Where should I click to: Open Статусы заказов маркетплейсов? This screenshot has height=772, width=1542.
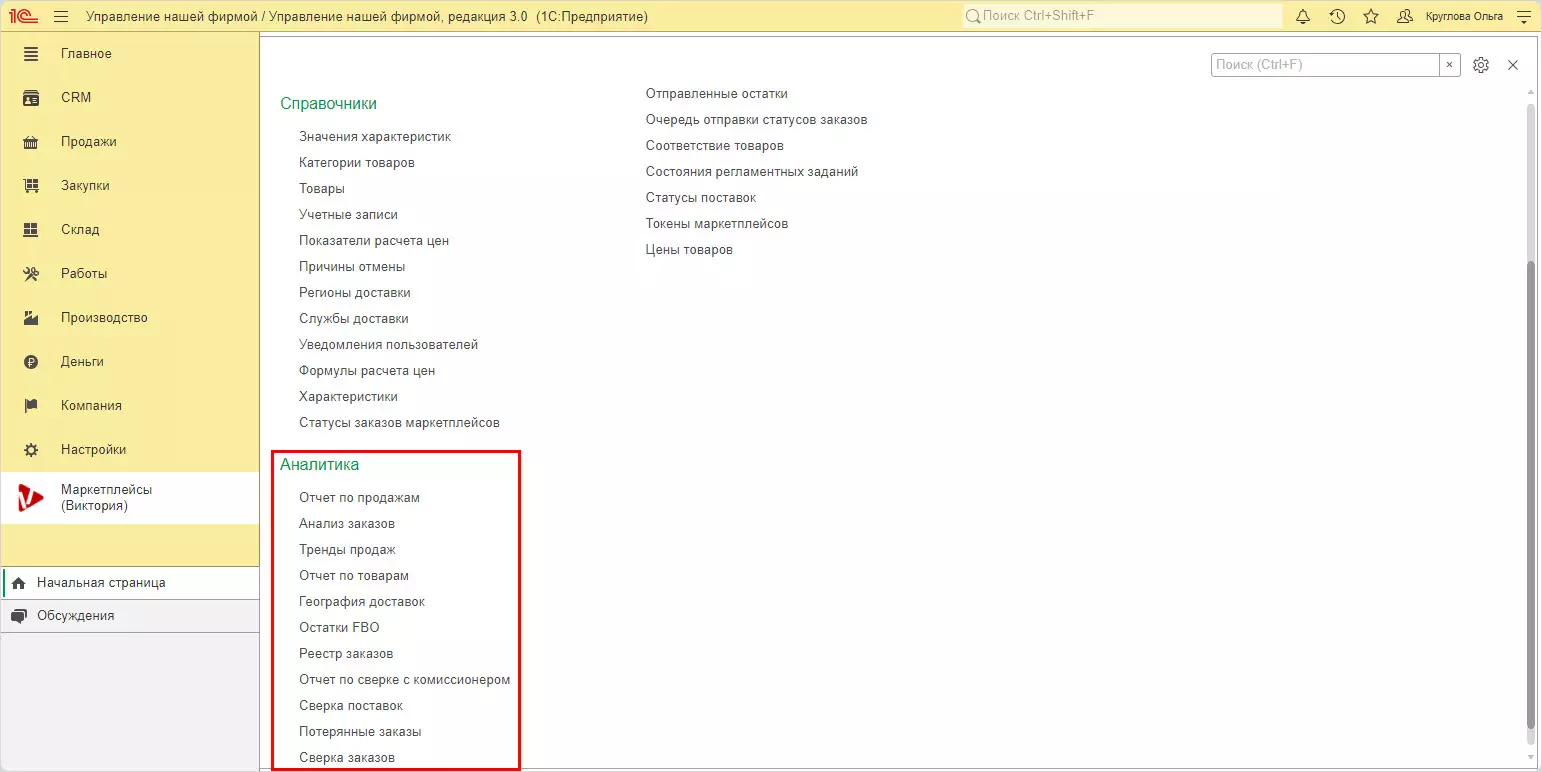pos(399,423)
